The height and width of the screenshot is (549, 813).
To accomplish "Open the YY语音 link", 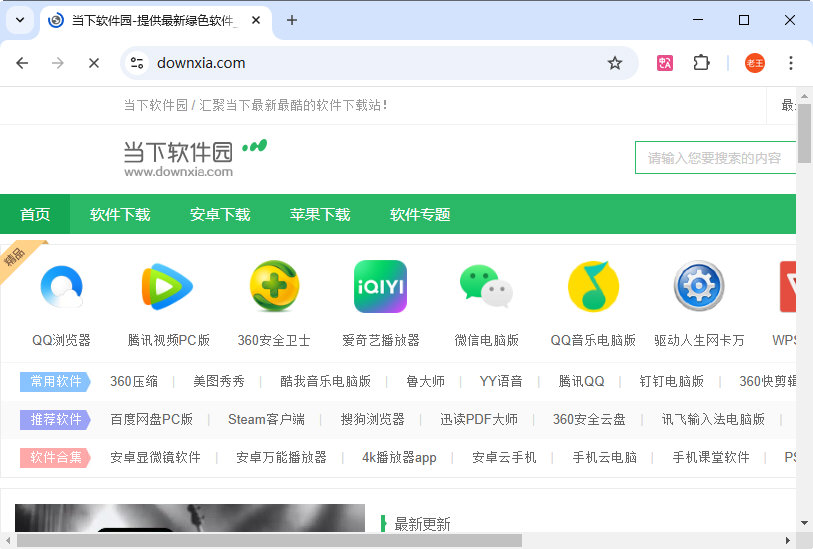I will (501, 382).
